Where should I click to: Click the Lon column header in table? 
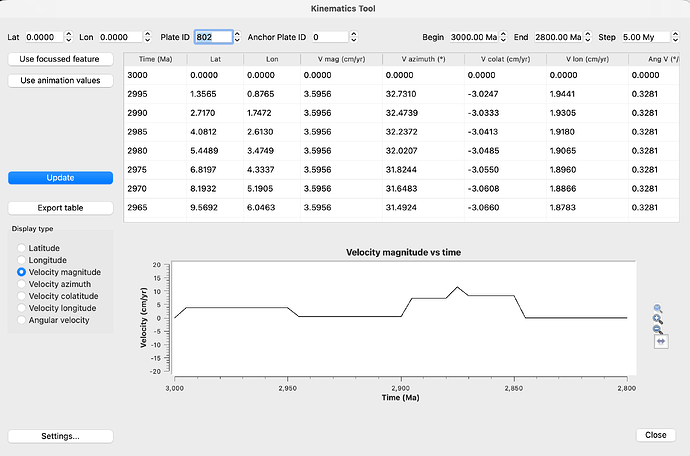(x=272, y=59)
